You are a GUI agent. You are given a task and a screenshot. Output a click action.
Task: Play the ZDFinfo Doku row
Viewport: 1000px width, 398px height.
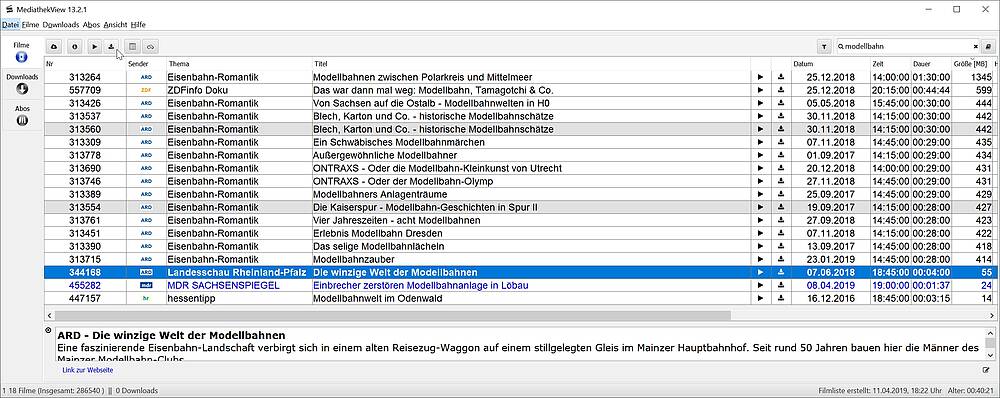click(x=760, y=90)
